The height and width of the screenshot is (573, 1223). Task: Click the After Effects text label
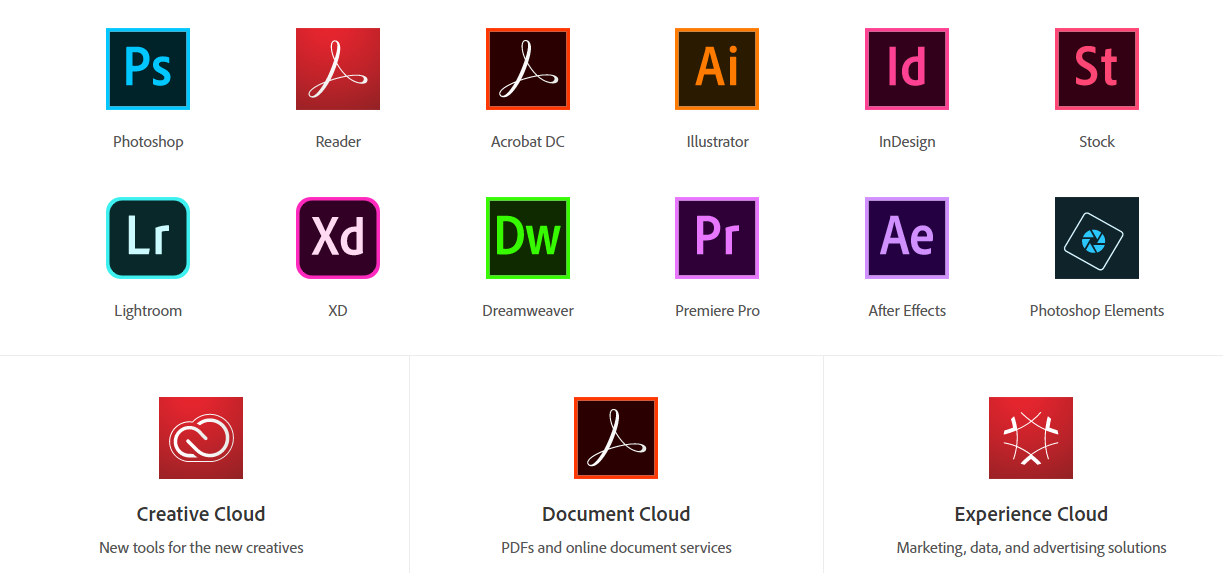pyautogui.click(x=907, y=311)
